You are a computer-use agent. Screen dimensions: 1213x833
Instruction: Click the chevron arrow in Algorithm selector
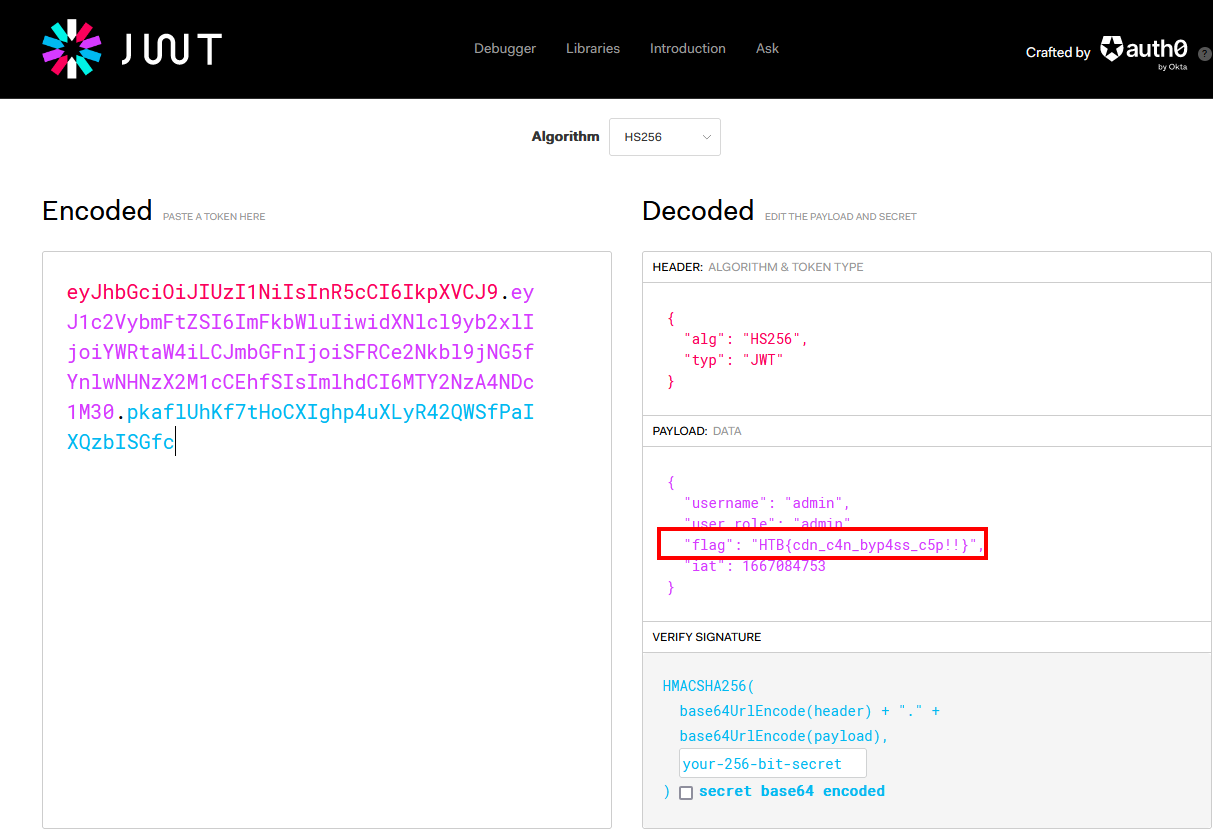(x=706, y=137)
